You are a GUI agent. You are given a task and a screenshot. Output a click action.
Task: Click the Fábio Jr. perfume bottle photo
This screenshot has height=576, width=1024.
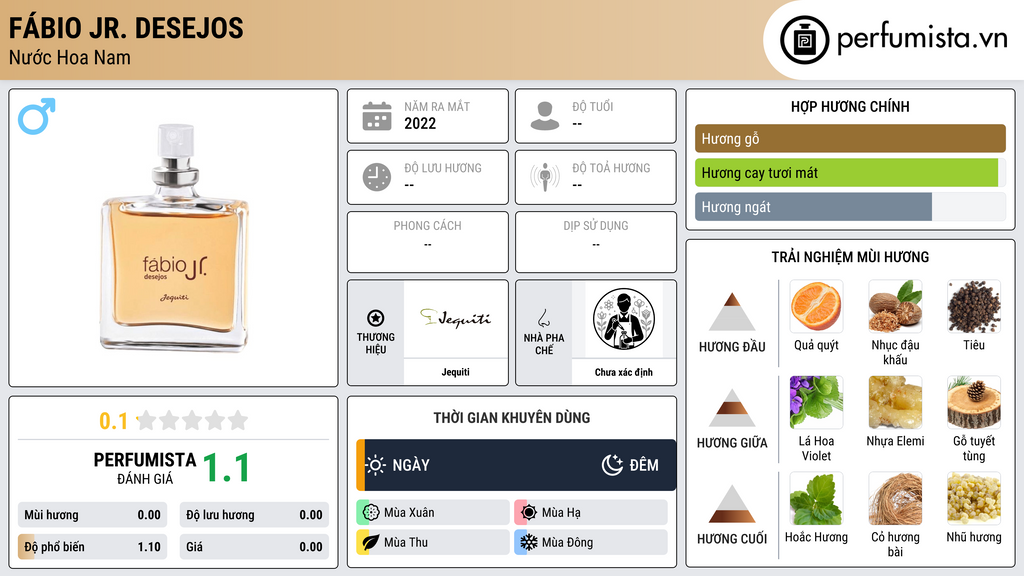[174, 237]
